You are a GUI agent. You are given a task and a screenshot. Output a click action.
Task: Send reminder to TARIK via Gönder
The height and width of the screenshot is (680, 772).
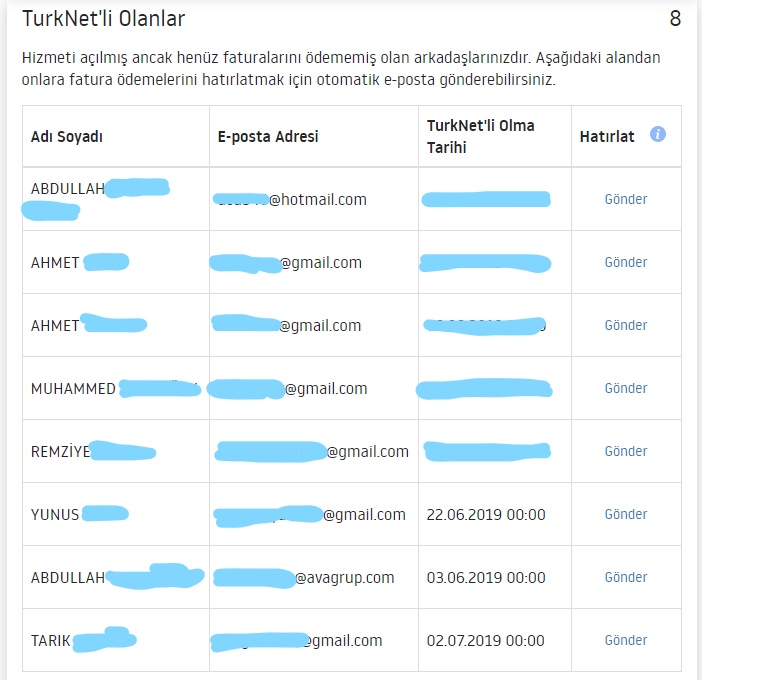pyautogui.click(x=626, y=640)
